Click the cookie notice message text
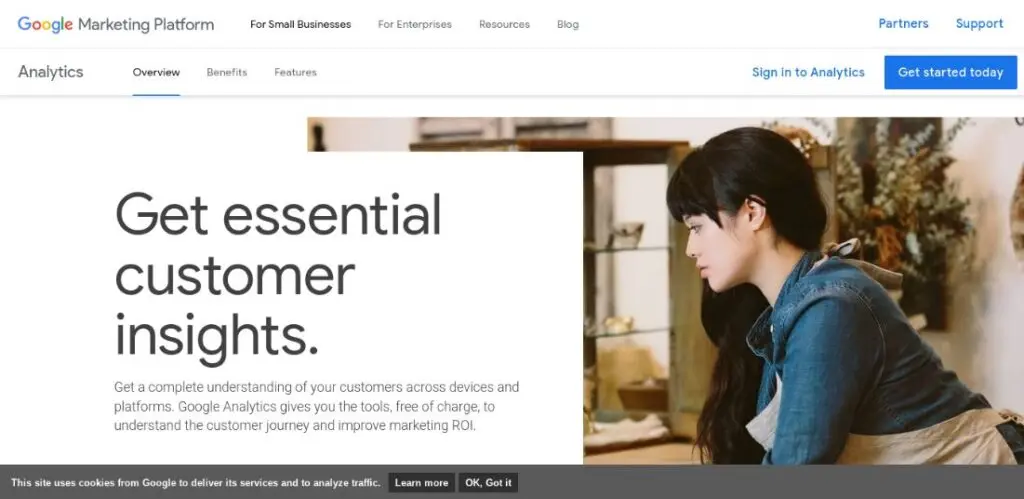The height and width of the screenshot is (499, 1024). [x=195, y=483]
